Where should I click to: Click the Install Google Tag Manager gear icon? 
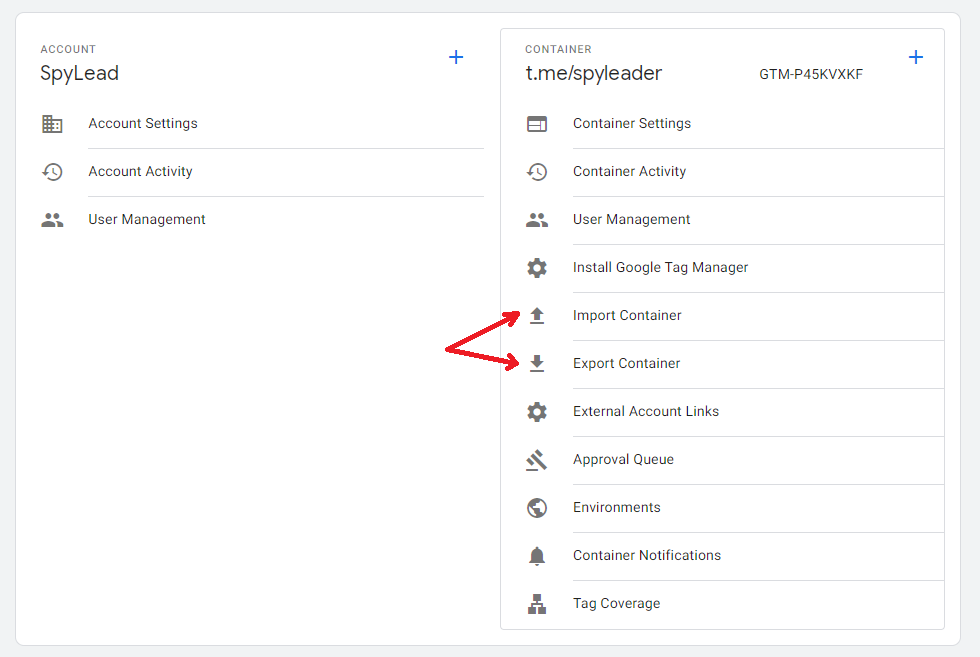pos(537,268)
